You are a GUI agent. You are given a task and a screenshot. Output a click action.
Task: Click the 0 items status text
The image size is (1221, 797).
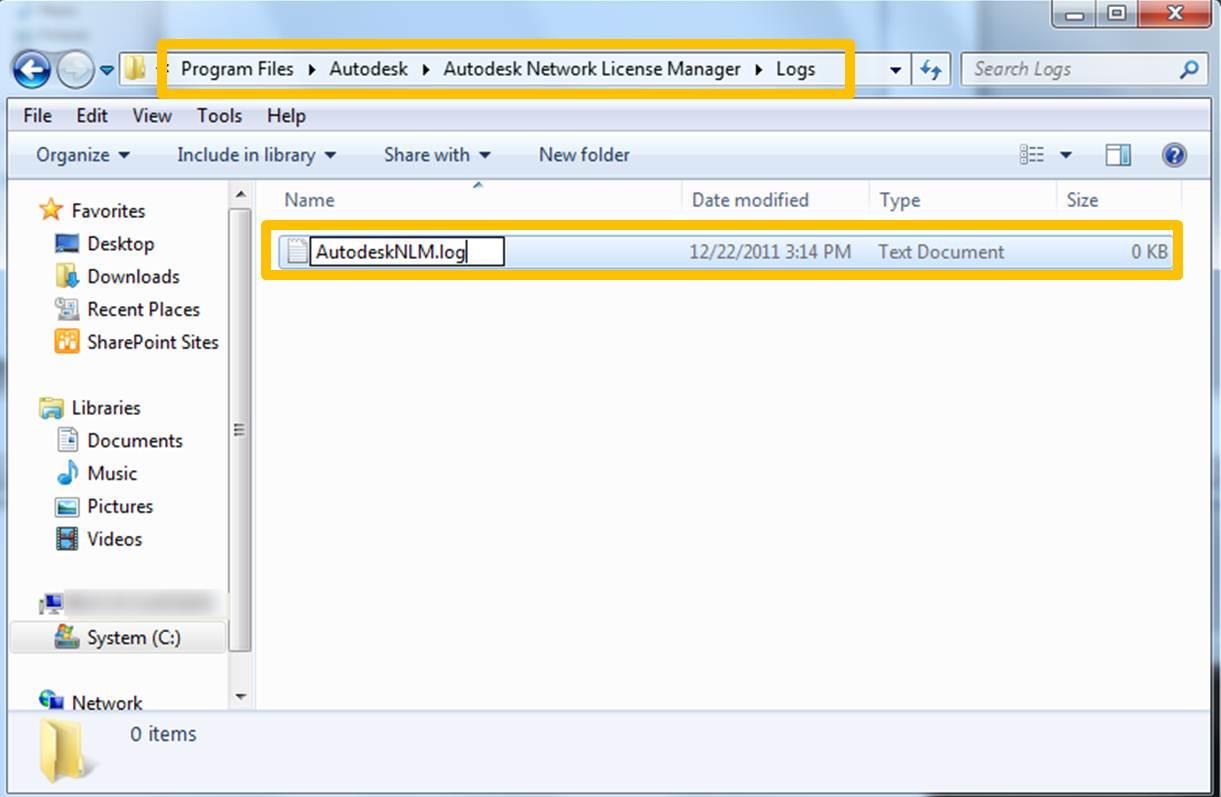pos(163,734)
